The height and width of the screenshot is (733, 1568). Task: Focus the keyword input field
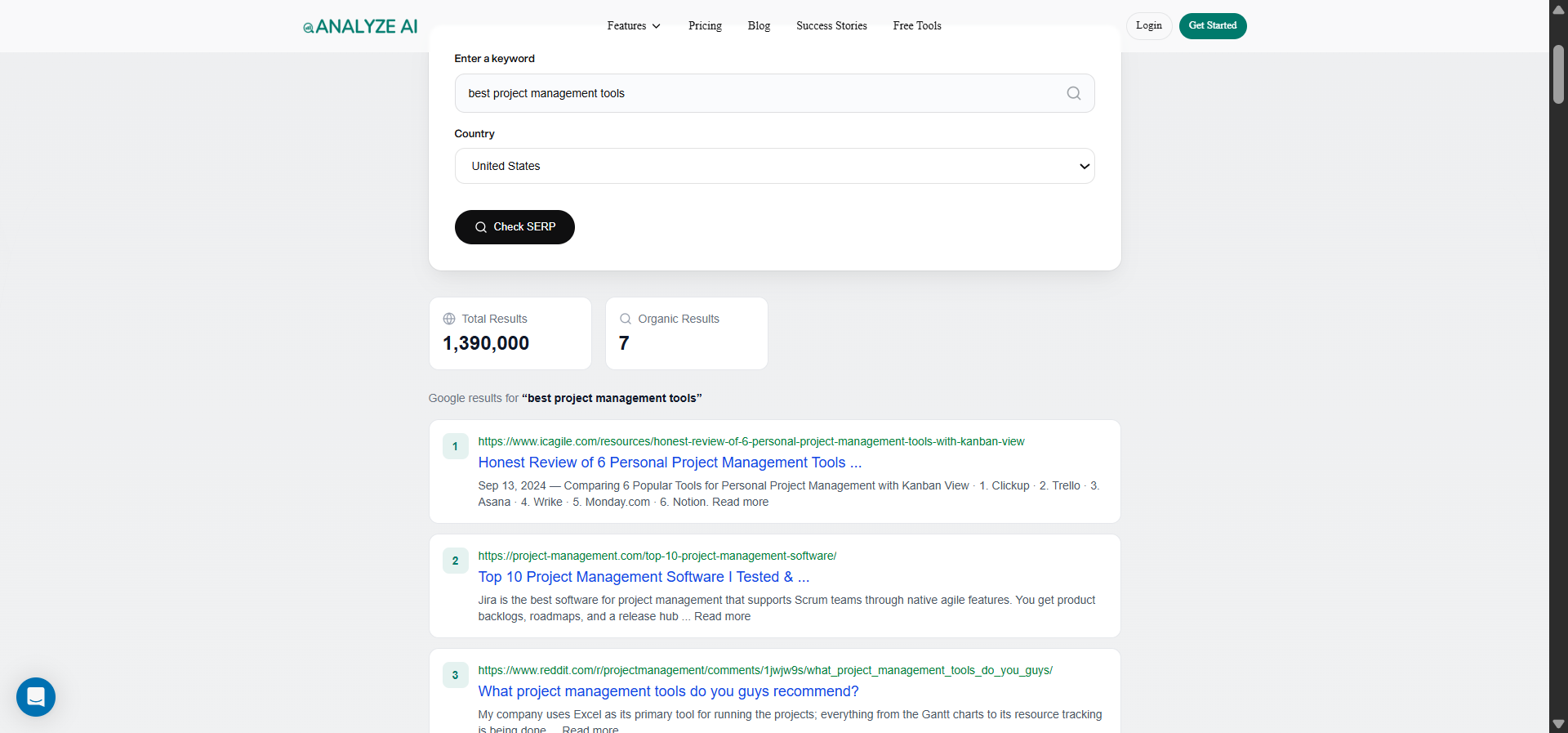pyautogui.click(x=774, y=93)
